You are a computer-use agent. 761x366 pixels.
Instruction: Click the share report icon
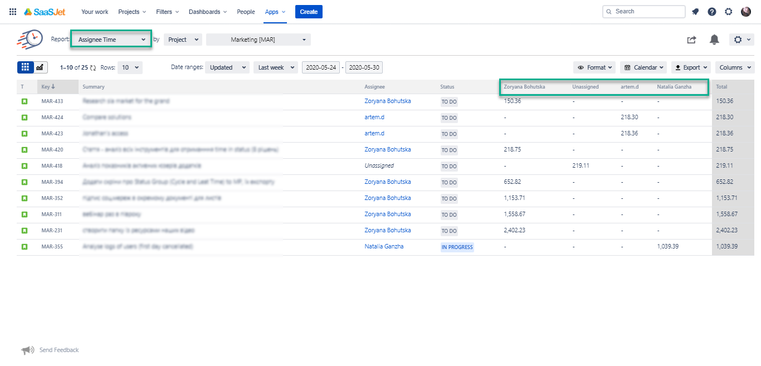coord(691,40)
